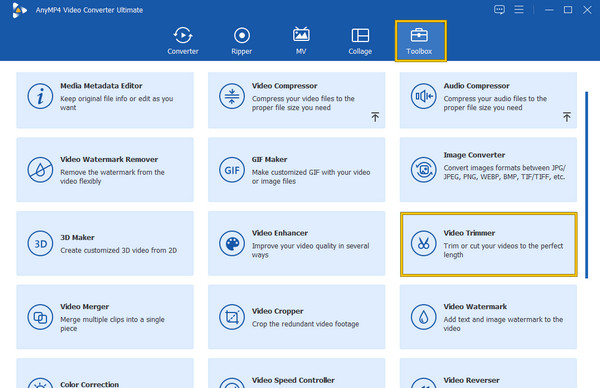Open the Video Reverser tool
The width and height of the screenshot is (600, 388).
click(488, 373)
